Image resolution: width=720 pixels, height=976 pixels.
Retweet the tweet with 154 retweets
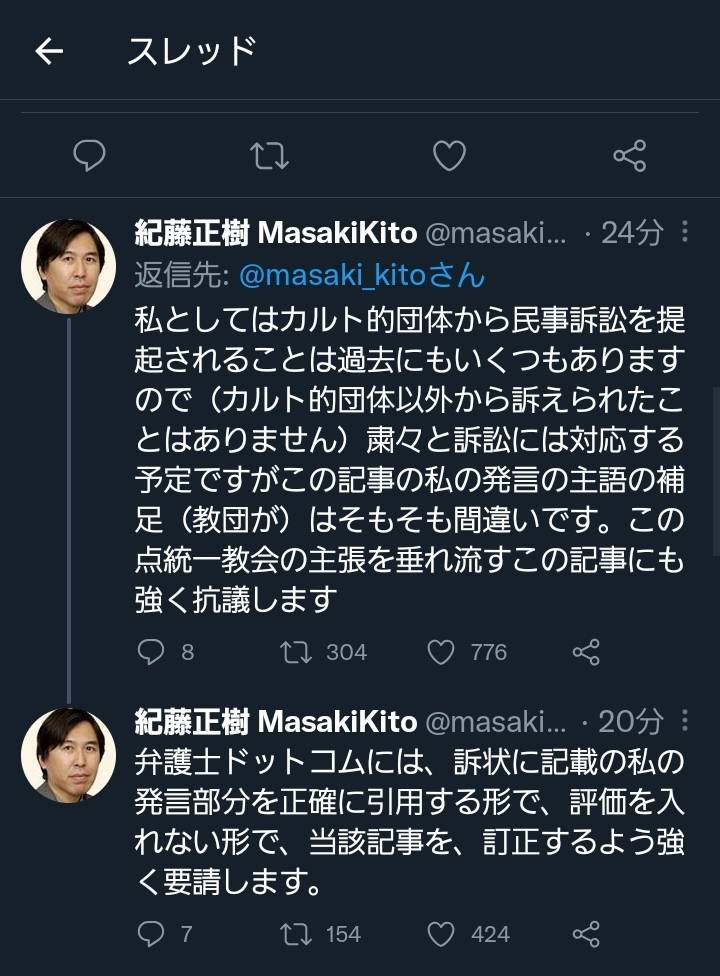[295, 934]
